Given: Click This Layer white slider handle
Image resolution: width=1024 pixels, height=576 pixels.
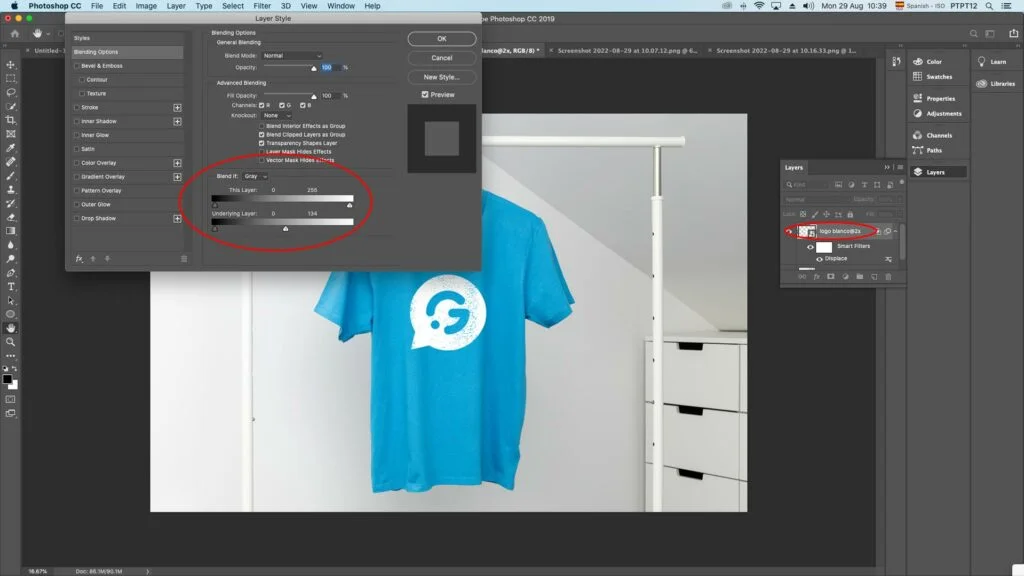Looking at the screenshot, I should pos(350,205).
